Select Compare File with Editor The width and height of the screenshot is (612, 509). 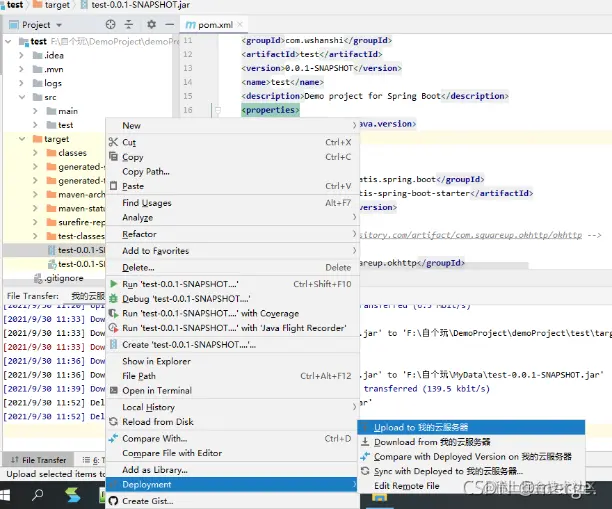point(233,453)
